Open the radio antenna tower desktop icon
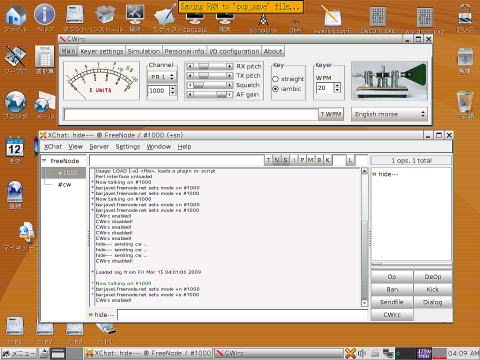Viewport: 480px width, 360px height. 263,19
